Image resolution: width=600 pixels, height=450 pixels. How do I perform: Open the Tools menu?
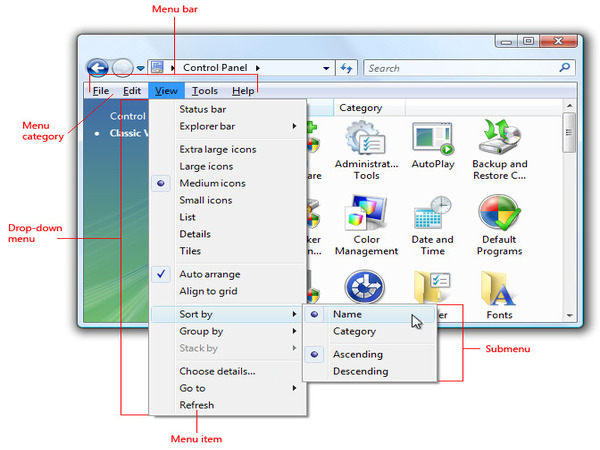(x=204, y=91)
